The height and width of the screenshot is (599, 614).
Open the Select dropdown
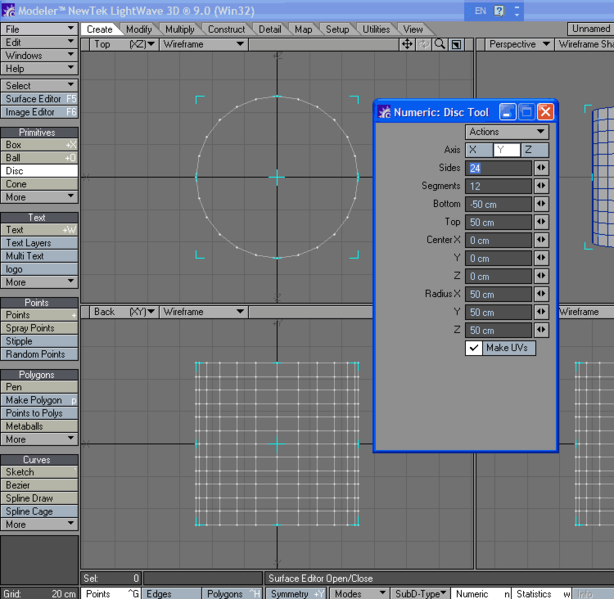coord(39,85)
